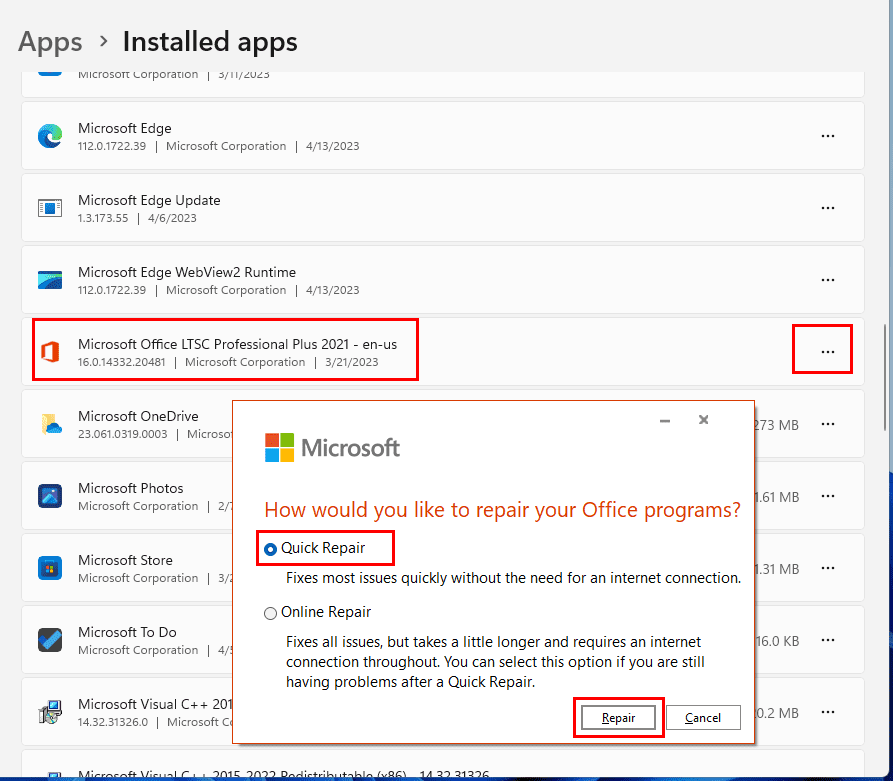Click Edge Update version 1.3.173.55
Screen dimensions: 893x781
(x=103, y=218)
